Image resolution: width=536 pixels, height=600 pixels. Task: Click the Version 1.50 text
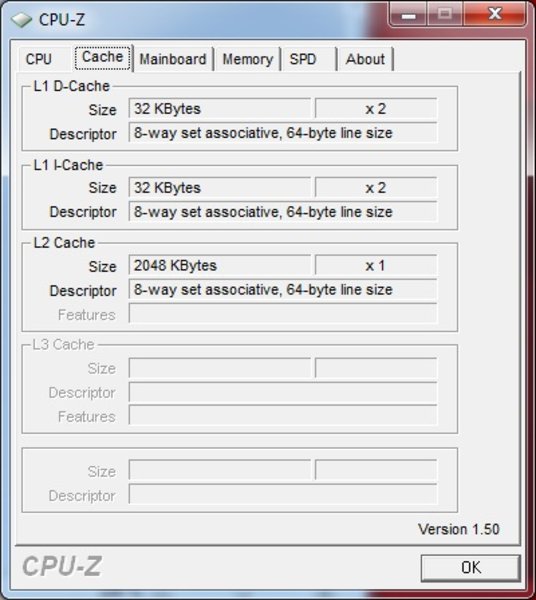click(x=459, y=529)
